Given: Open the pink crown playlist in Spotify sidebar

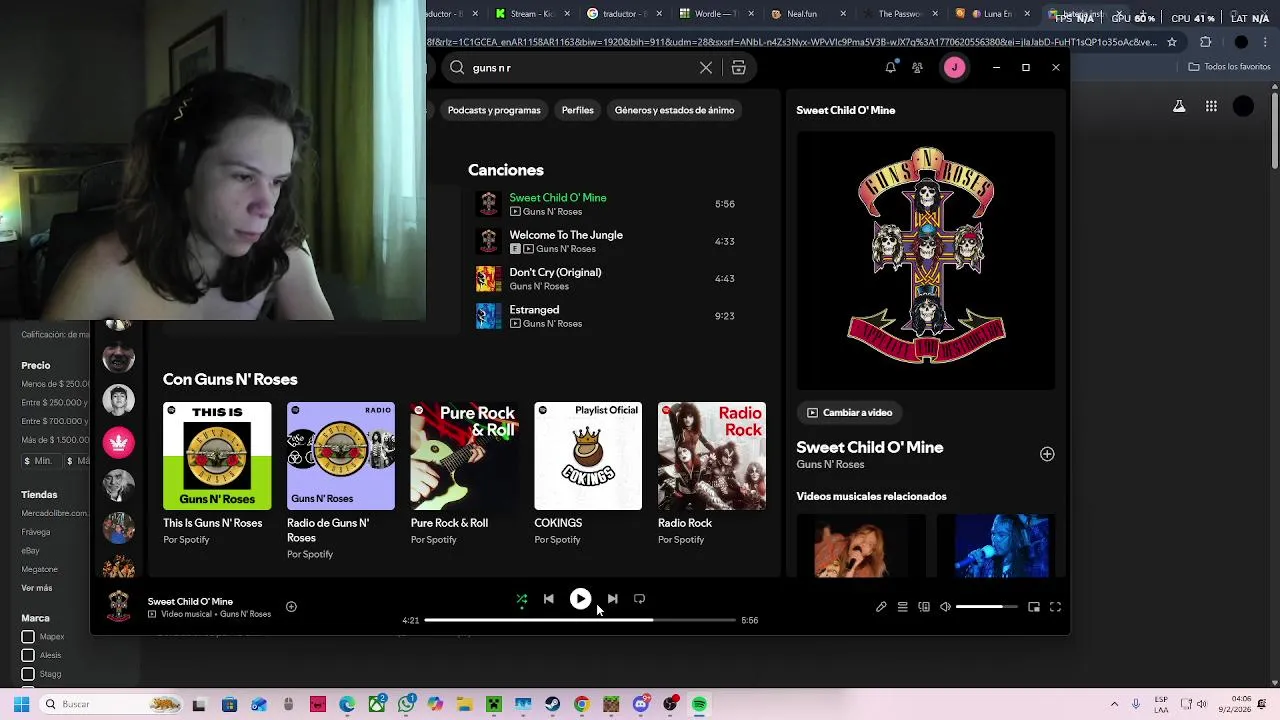Looking at the screenshot, I should tap(118, 442).
